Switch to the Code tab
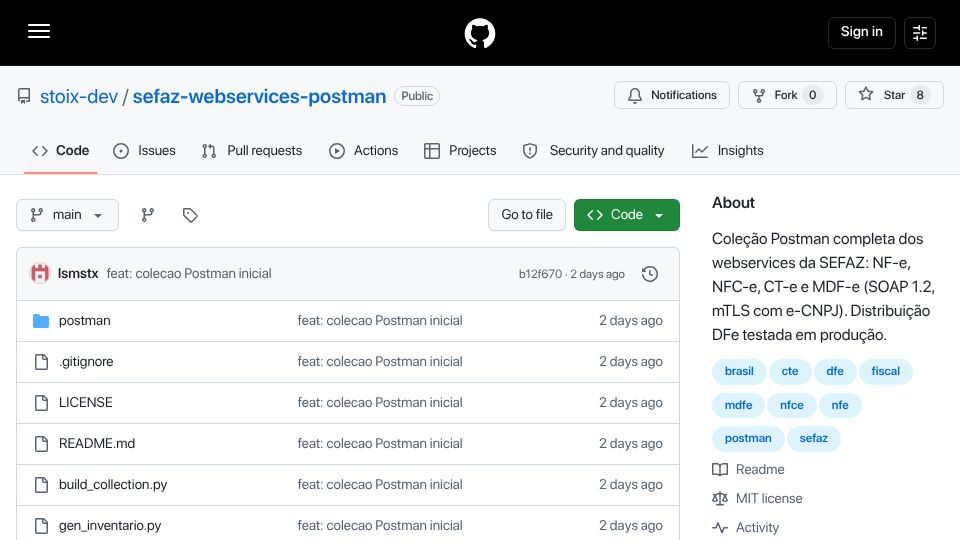Screen dimensions: 960x540 click(61, 151)
